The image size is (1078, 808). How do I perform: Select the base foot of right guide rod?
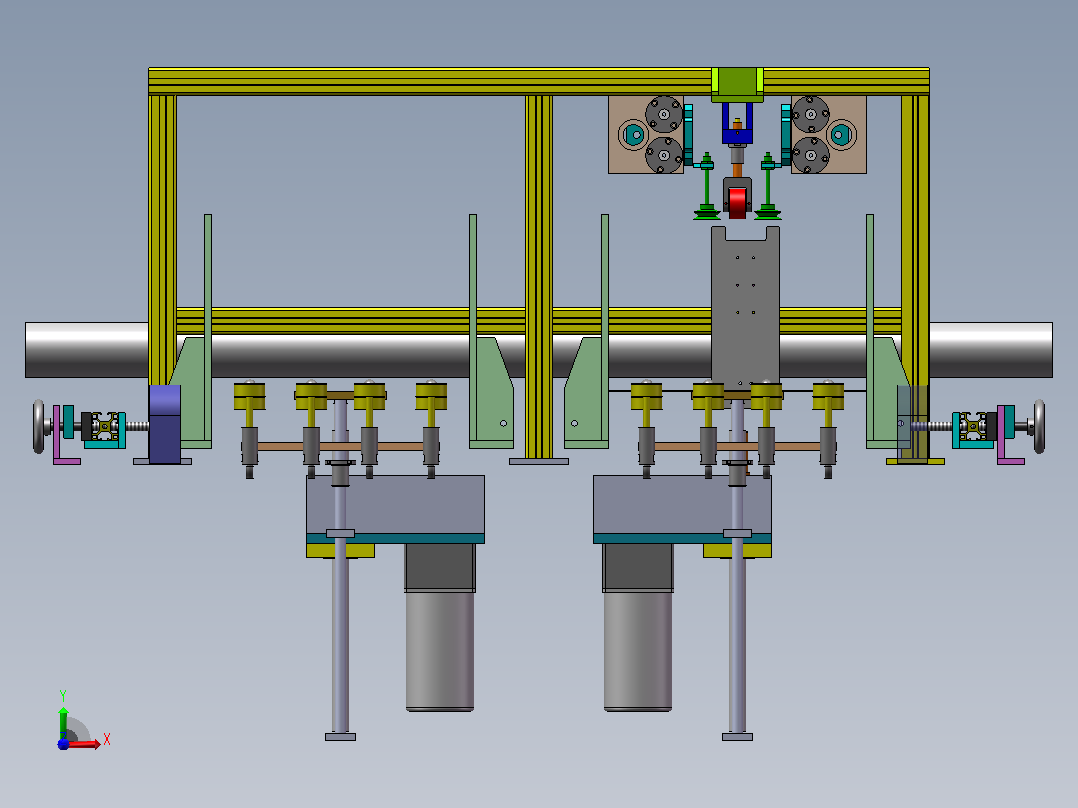tap(737, 737)
